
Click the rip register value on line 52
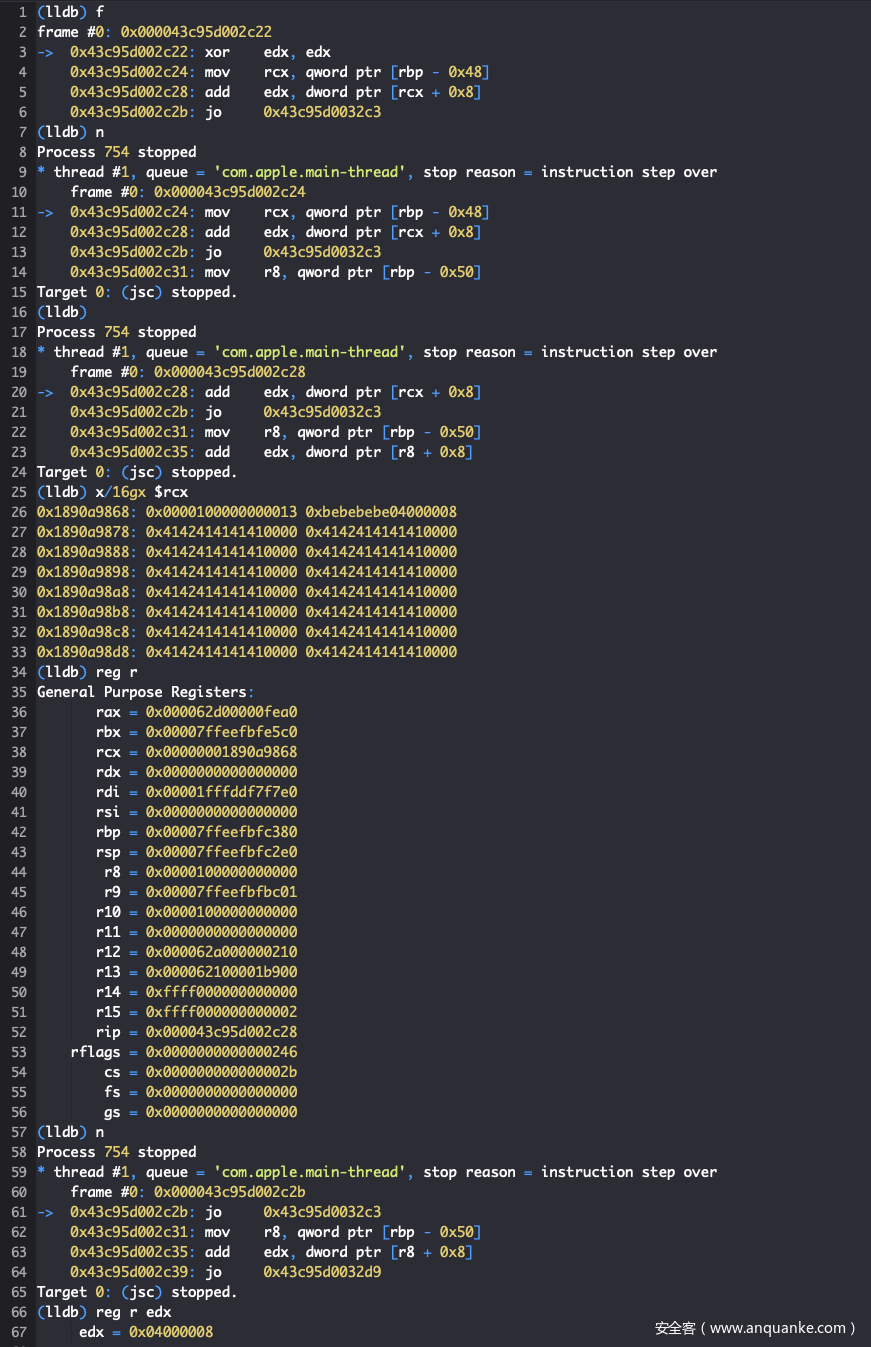click(x=221, y=1032)
